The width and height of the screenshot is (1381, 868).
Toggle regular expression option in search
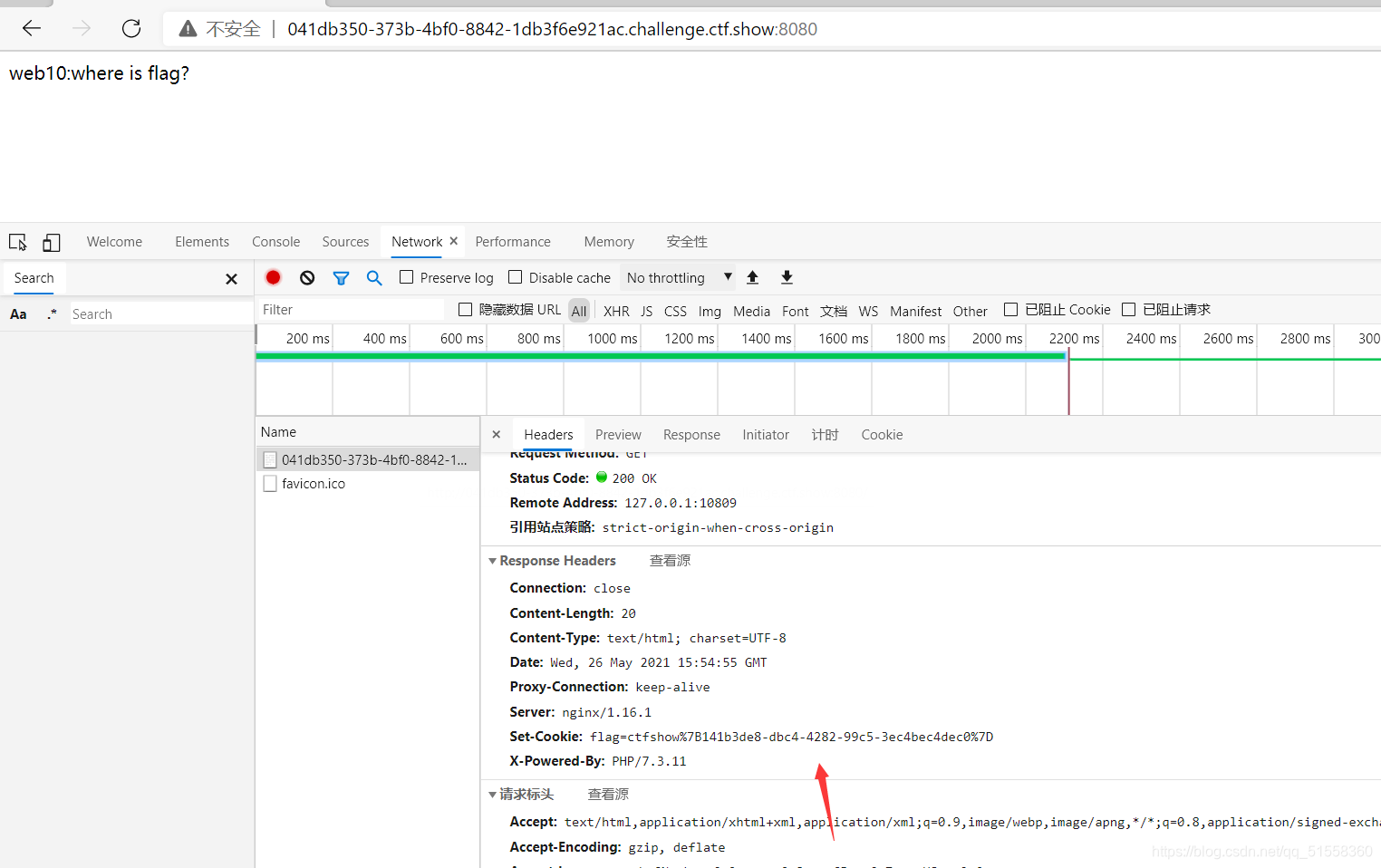[52, 314]
